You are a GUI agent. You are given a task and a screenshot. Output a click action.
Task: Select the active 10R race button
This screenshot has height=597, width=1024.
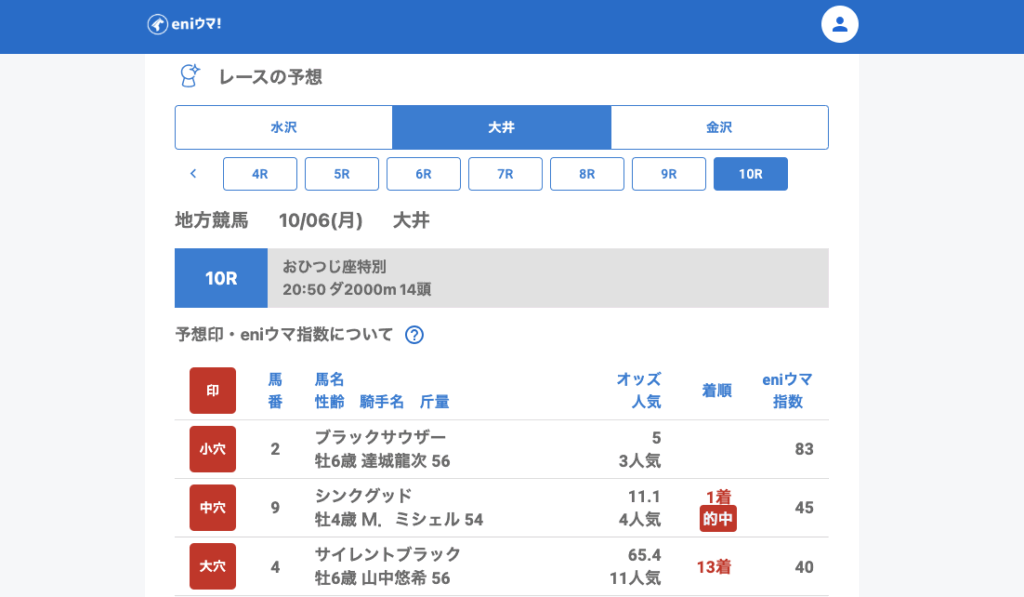click(x=750, y=174)
